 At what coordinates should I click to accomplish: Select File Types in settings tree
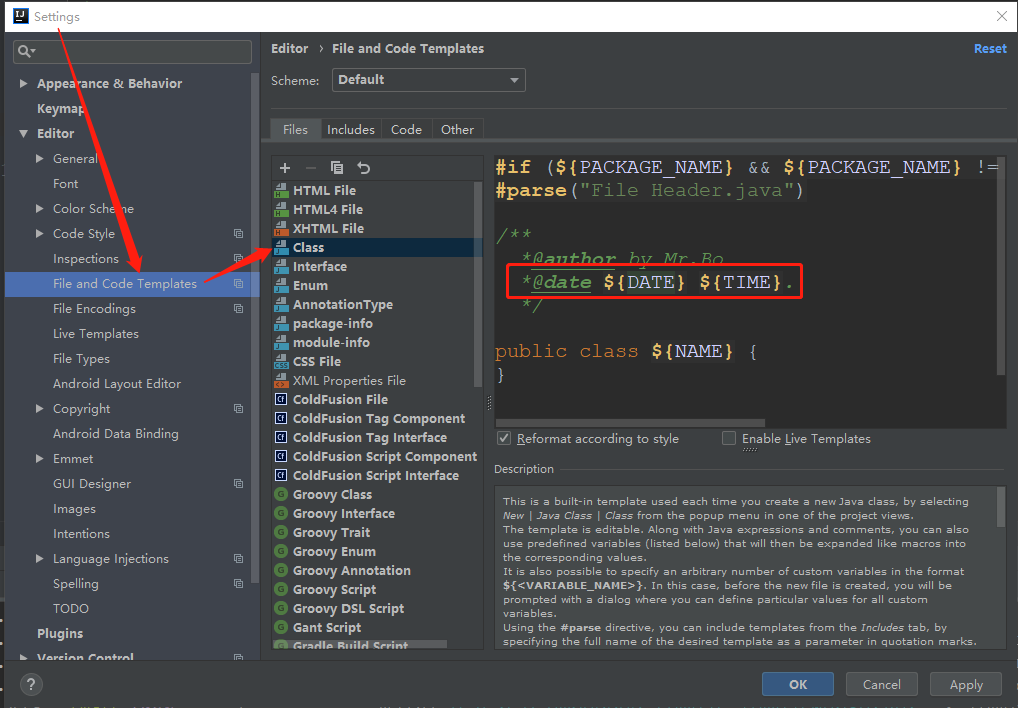81,359
